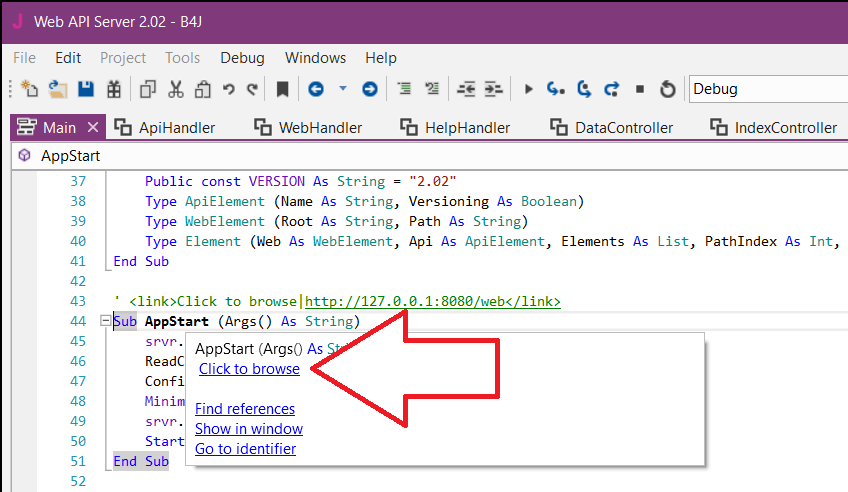Click the Increase indent icon
Viewport: 848px width, 492px height.
[x=493, y=89]
